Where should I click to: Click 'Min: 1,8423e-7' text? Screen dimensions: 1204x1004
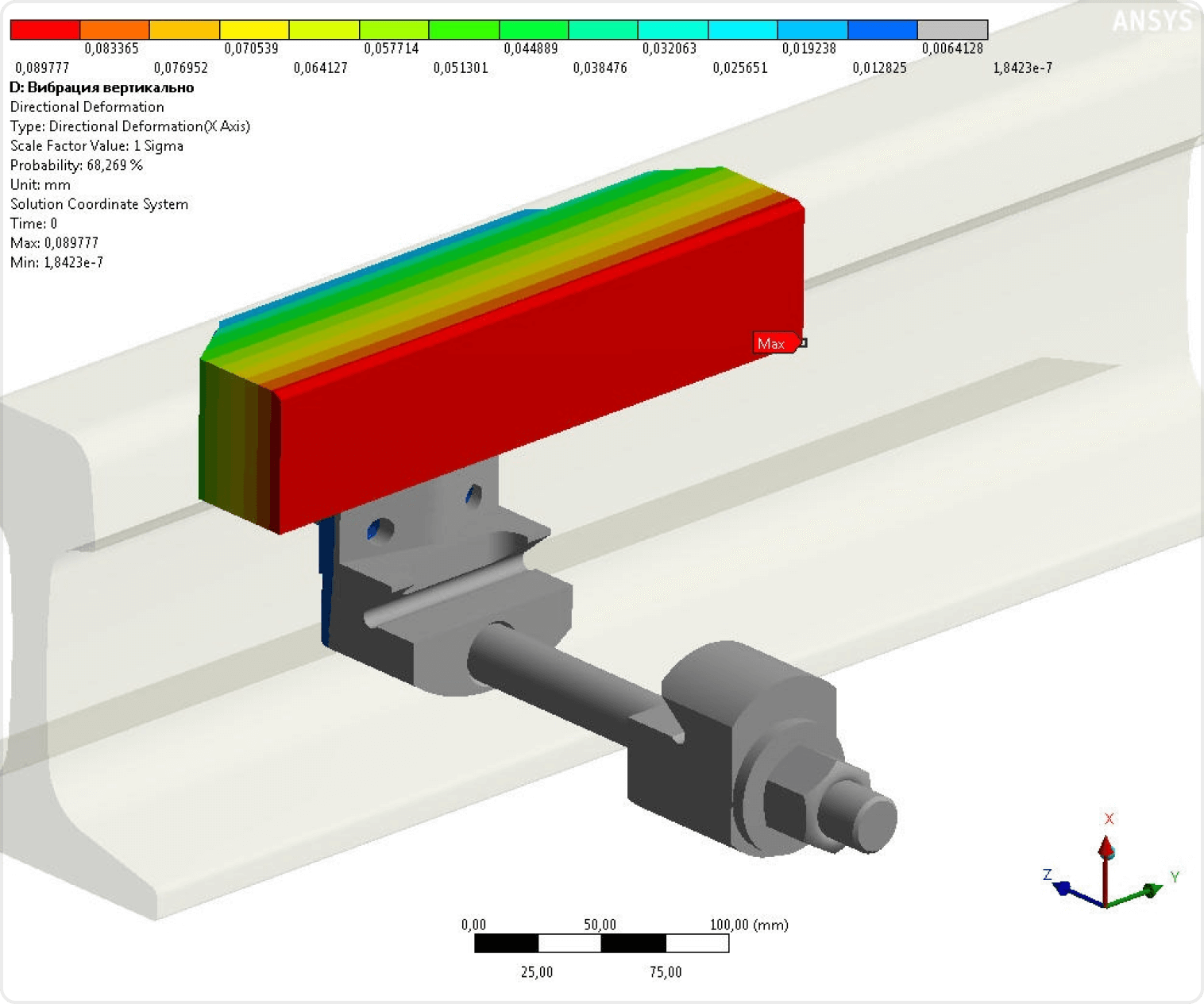pyautogui.click(x=56, y=262)
